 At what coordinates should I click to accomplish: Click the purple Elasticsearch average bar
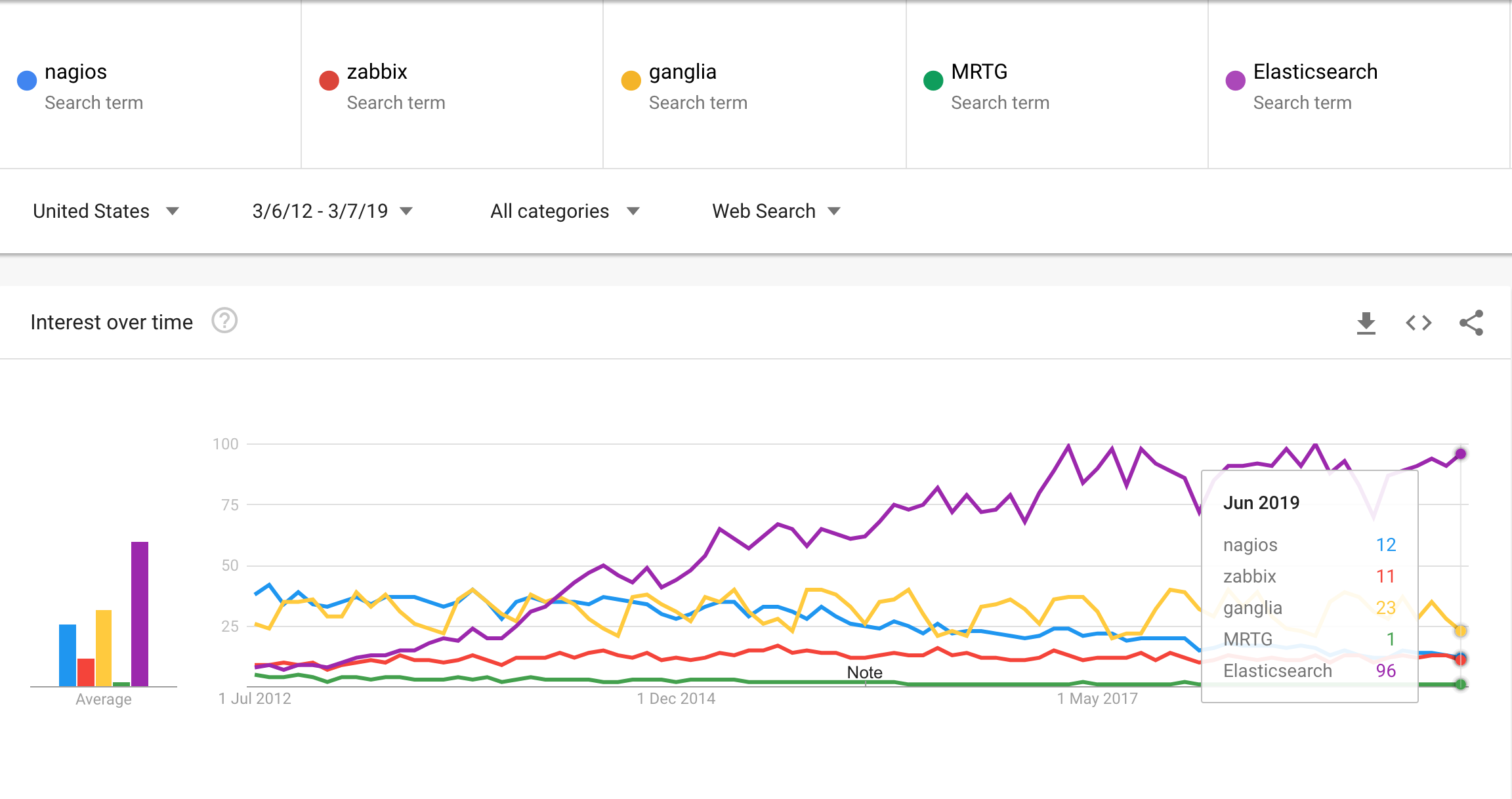pyautogui.click(x=140, y=613)
